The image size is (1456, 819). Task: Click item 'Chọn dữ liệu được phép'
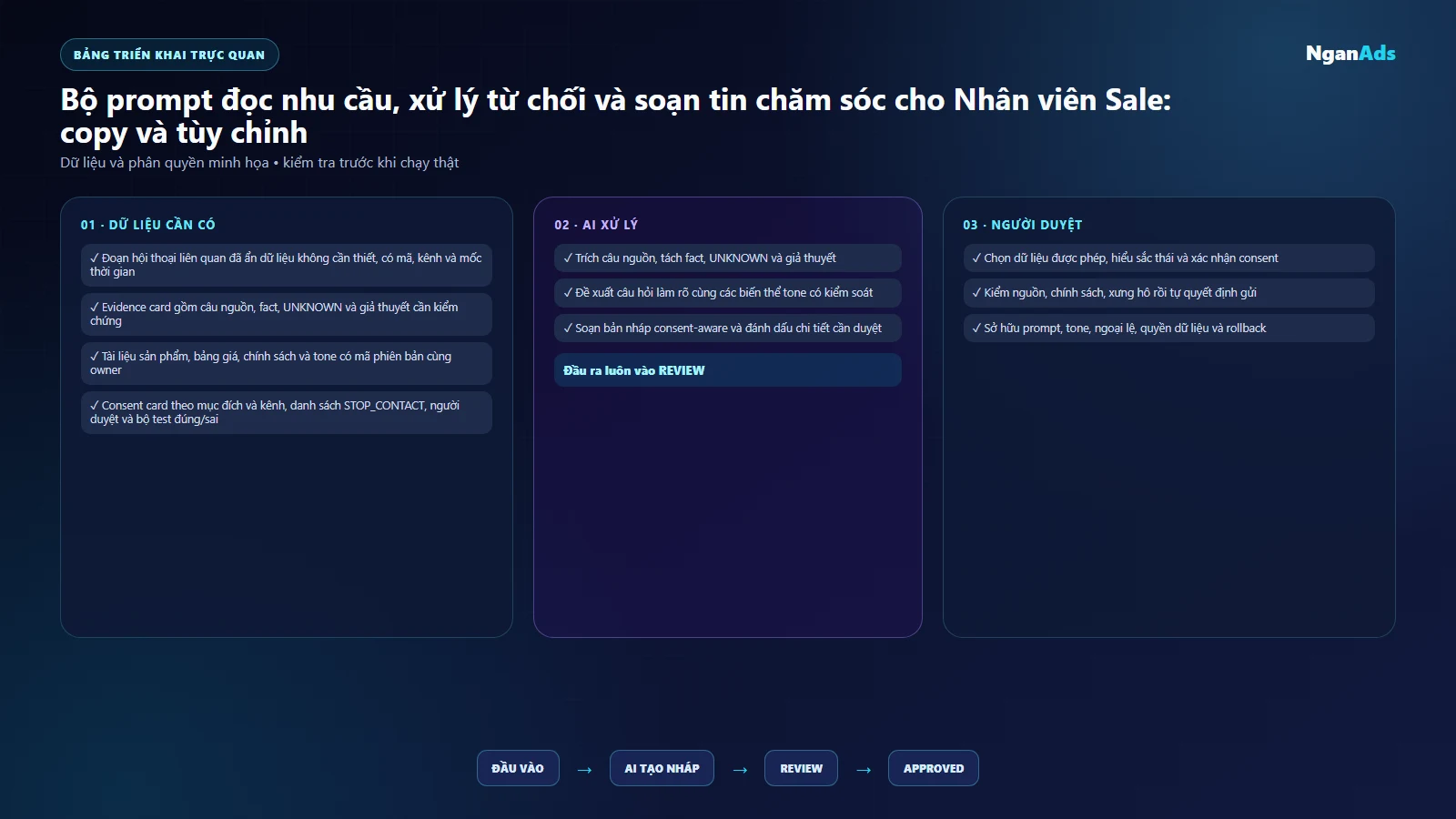(x=1168, y=258)
